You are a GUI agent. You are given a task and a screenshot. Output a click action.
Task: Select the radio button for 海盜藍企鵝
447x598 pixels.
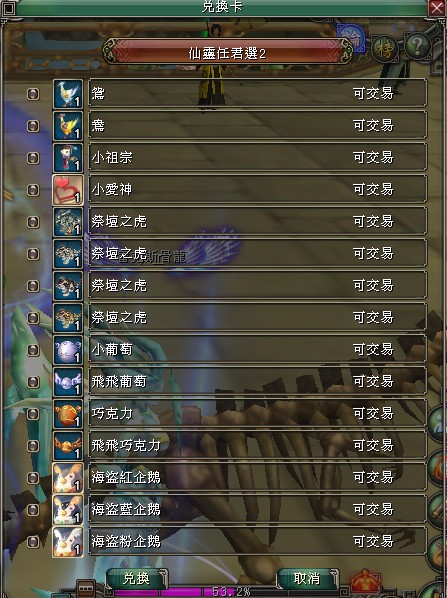click(x=33, y=510)
